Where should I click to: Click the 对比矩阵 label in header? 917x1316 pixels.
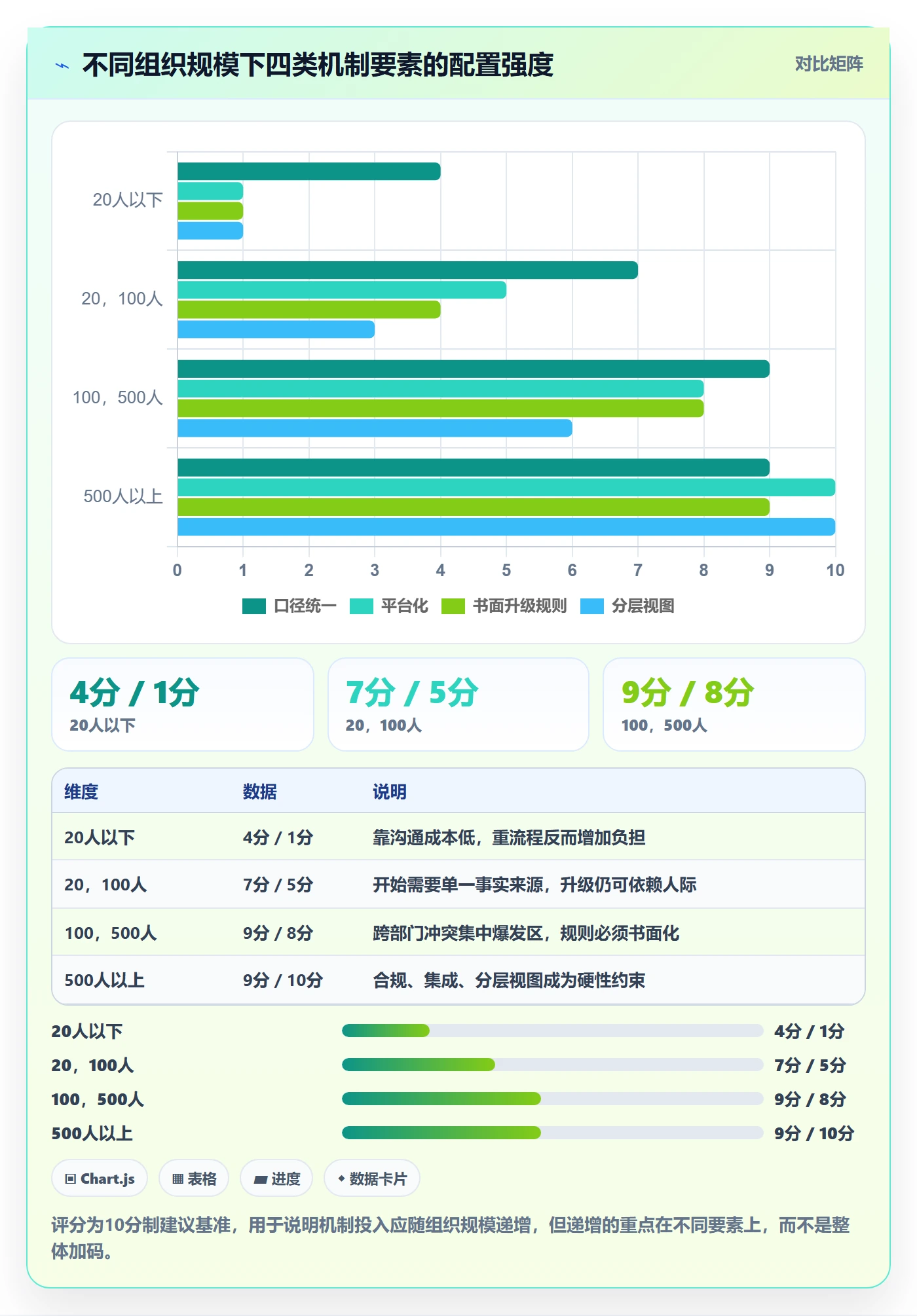pos(829,64)
